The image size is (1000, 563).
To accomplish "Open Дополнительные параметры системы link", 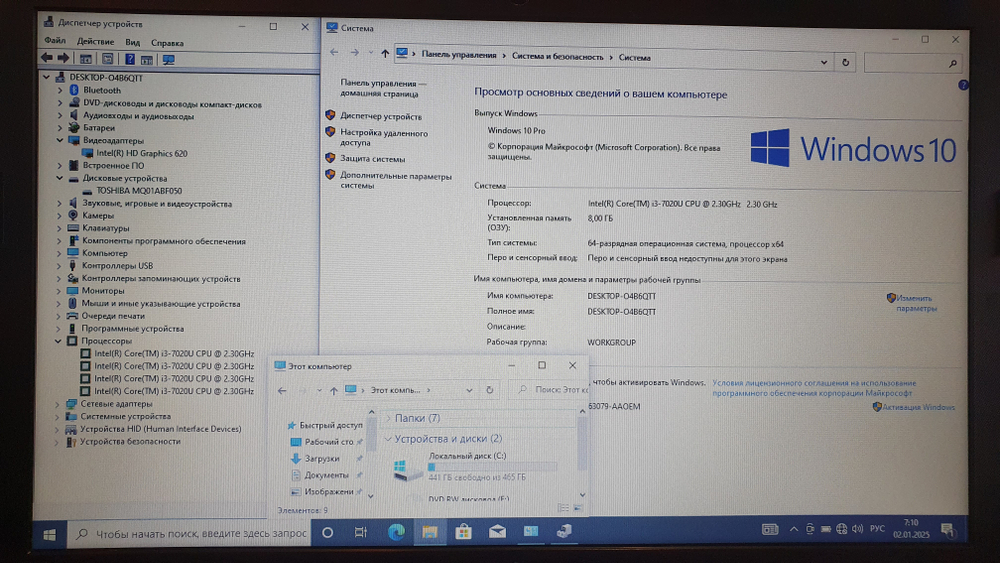I will (x=395, y=180).
